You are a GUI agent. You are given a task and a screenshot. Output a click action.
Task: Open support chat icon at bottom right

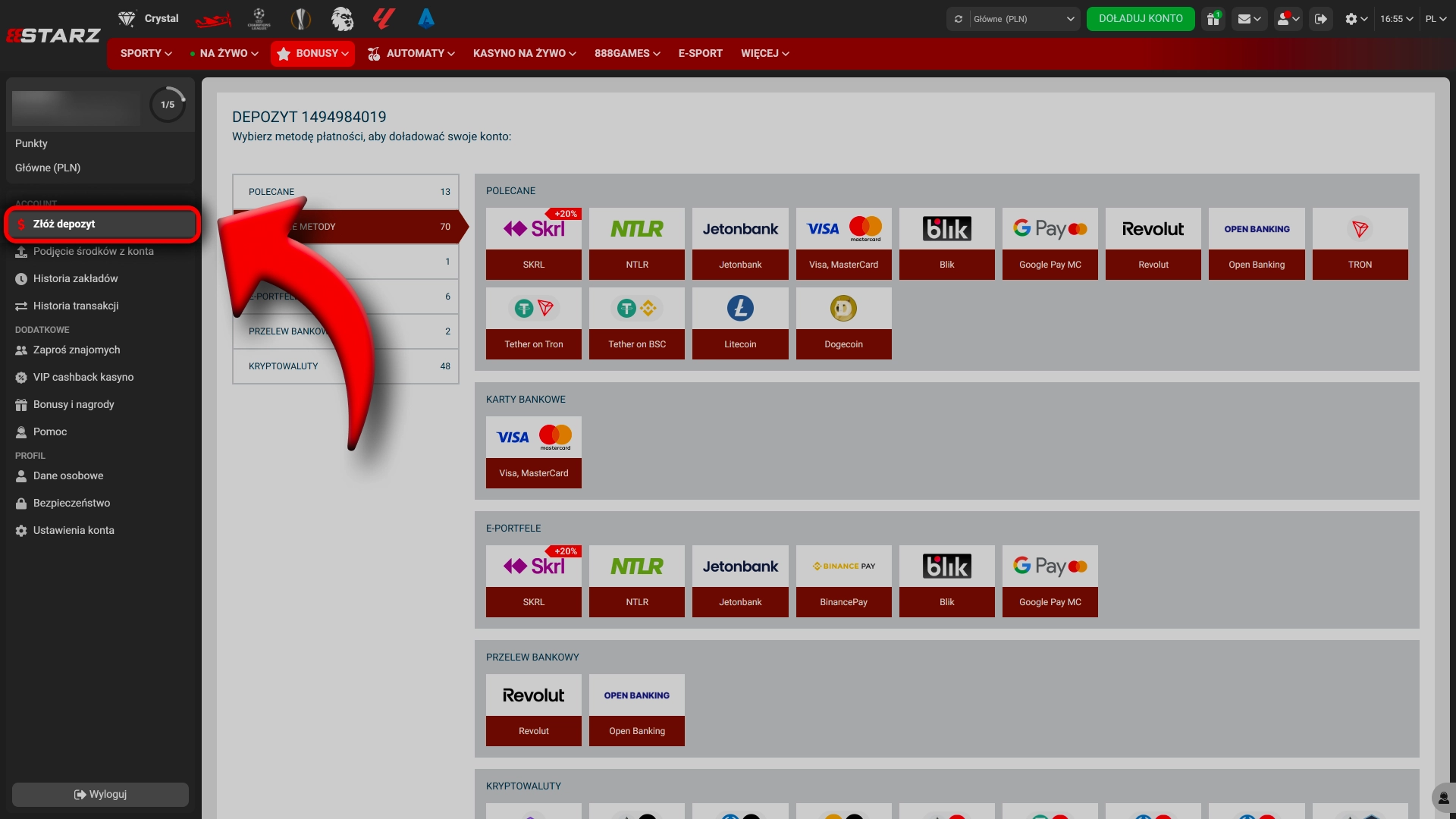[x=1443, y=798]
